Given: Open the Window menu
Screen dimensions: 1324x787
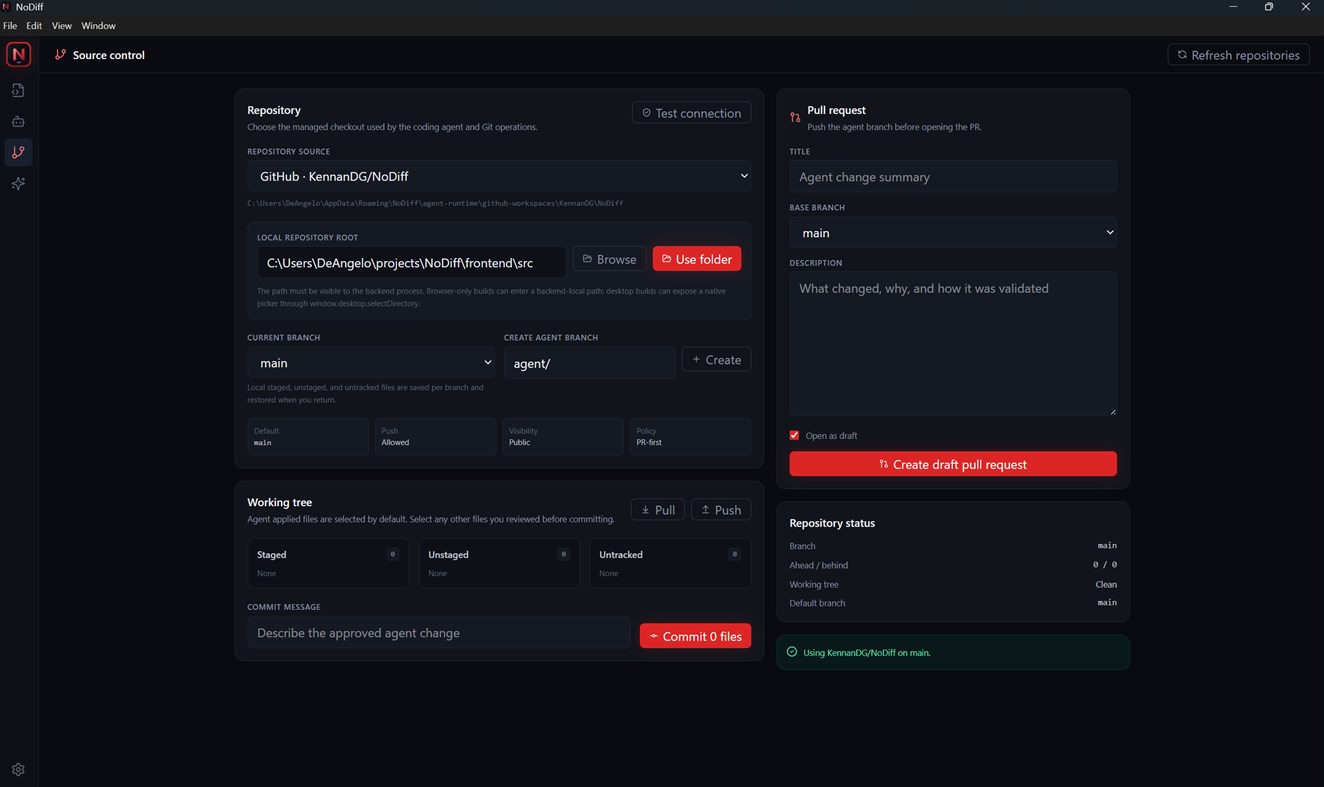Looking at the screenshot, I should [x=98, y=25].
